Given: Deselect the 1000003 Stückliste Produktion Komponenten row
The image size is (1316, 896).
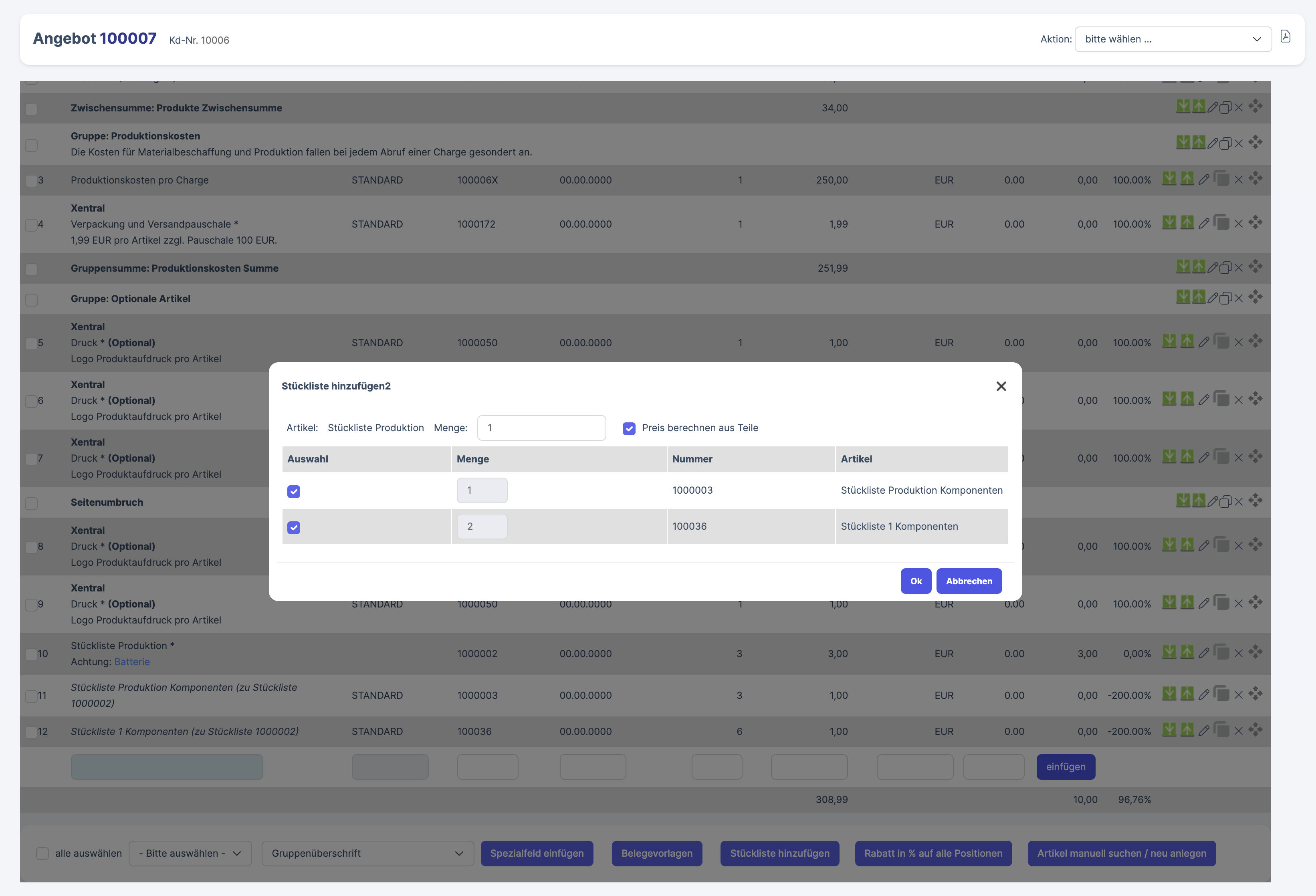Looking at the screenshot, I should coord(293,491).
